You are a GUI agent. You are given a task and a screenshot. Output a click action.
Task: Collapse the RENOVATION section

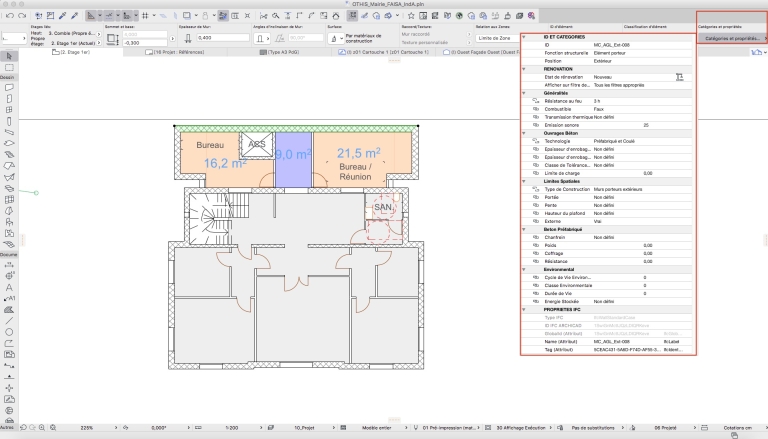click(524, 69)
